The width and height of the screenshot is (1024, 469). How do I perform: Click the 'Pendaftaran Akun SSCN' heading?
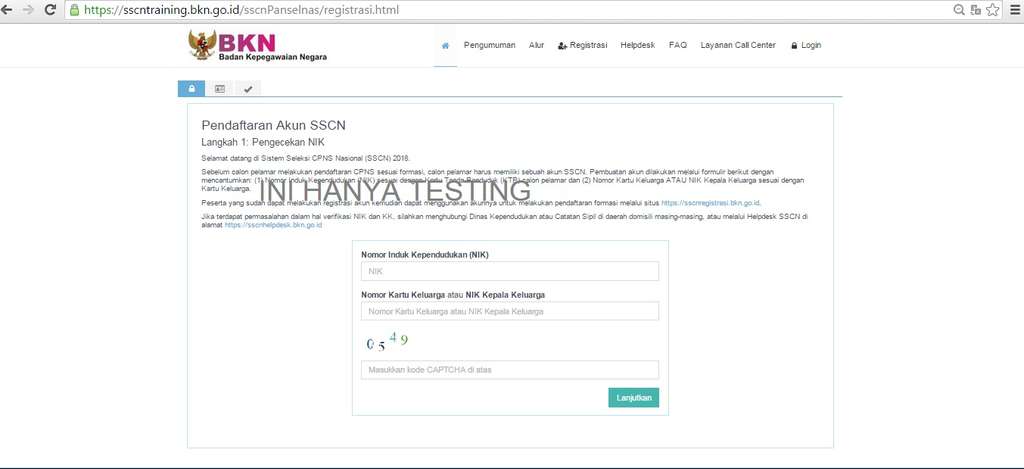[274, 125]
